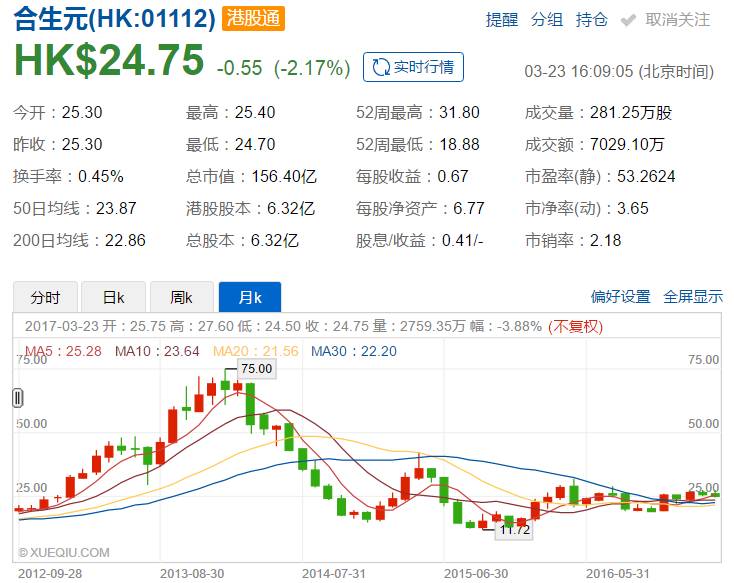Click the MA5:25.28 legend label
This screenshot has height=583, width=734.
point(64,351)
